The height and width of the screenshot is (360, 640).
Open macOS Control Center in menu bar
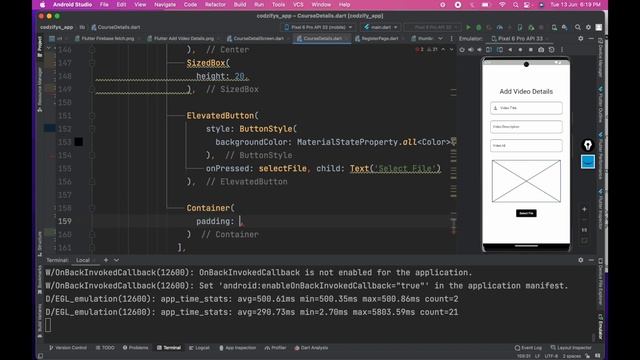[x=527, y=5]
